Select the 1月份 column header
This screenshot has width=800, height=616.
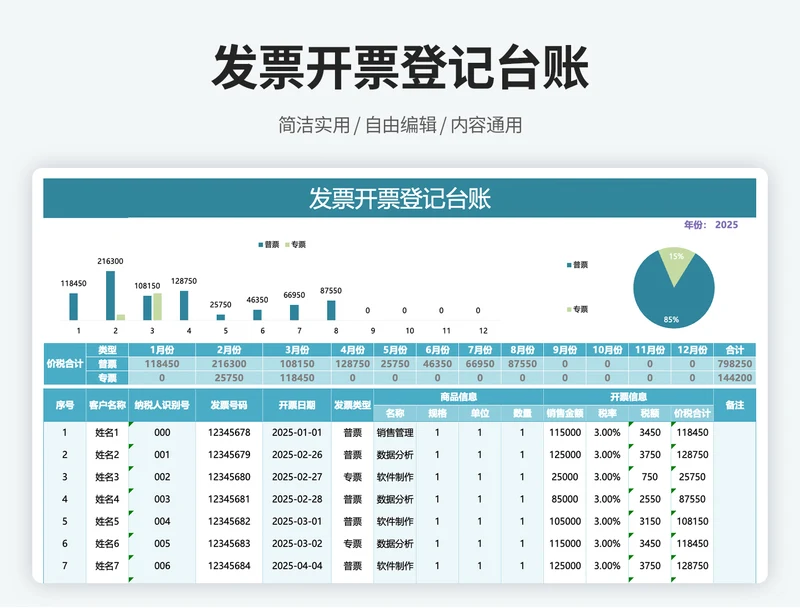pyautogui.click(x=162, y=350)
